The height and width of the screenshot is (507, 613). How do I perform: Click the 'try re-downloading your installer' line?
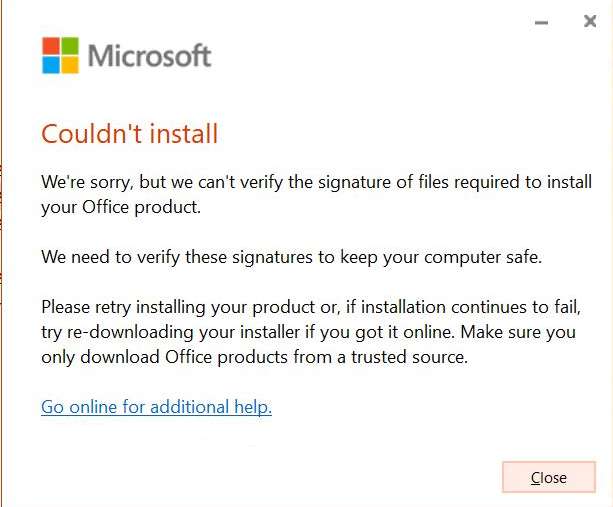[308, 331]
